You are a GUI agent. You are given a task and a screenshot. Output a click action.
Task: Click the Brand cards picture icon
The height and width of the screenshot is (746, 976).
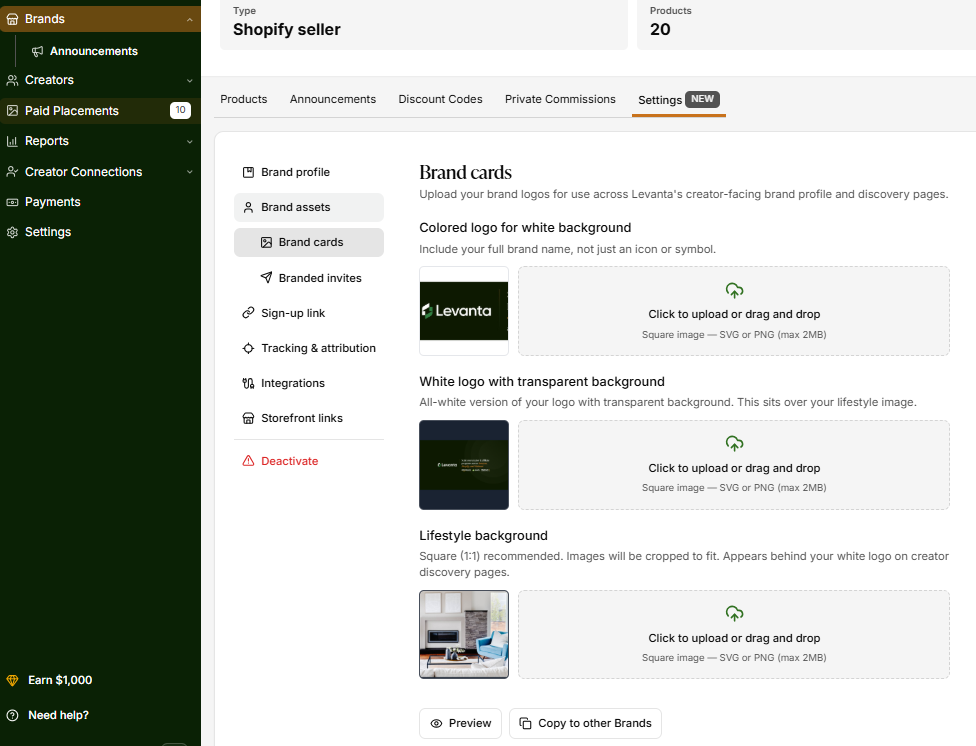[x=266, y=243]
